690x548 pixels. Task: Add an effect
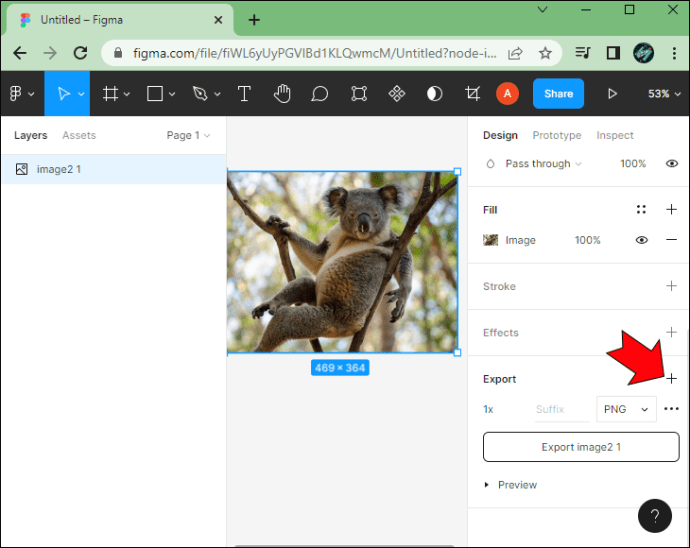[x=671, y=332]
